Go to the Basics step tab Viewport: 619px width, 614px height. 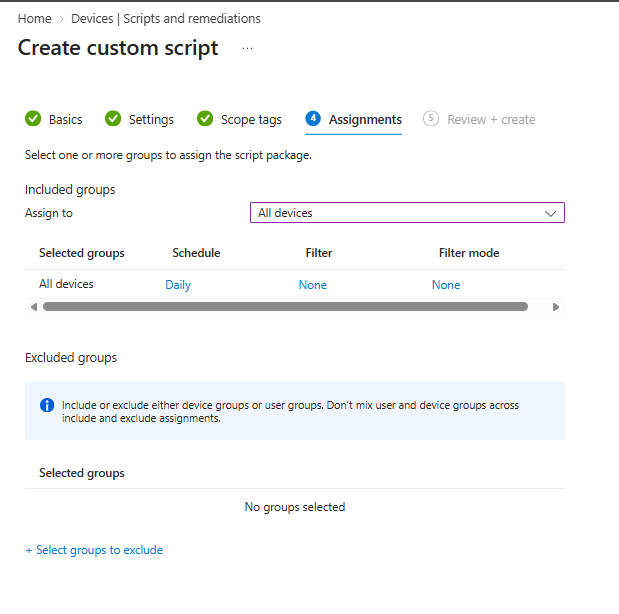pyautogui.click(x=54, y=119)
